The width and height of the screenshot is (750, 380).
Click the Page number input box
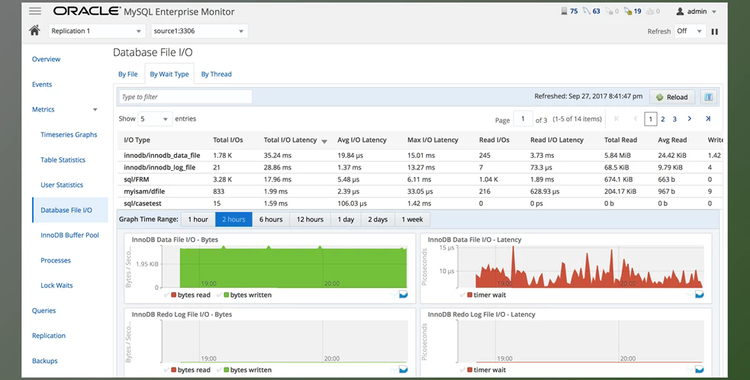tap(523, 119)
